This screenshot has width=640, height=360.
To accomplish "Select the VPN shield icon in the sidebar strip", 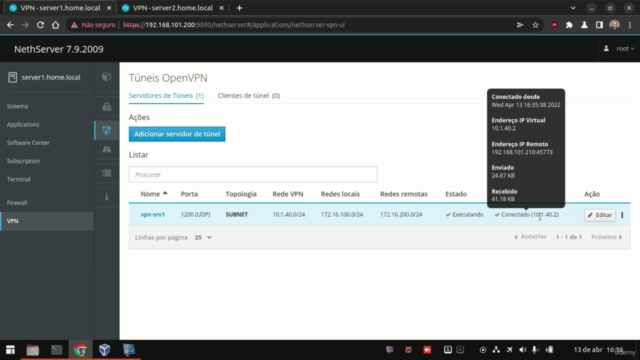I will 107,130.
